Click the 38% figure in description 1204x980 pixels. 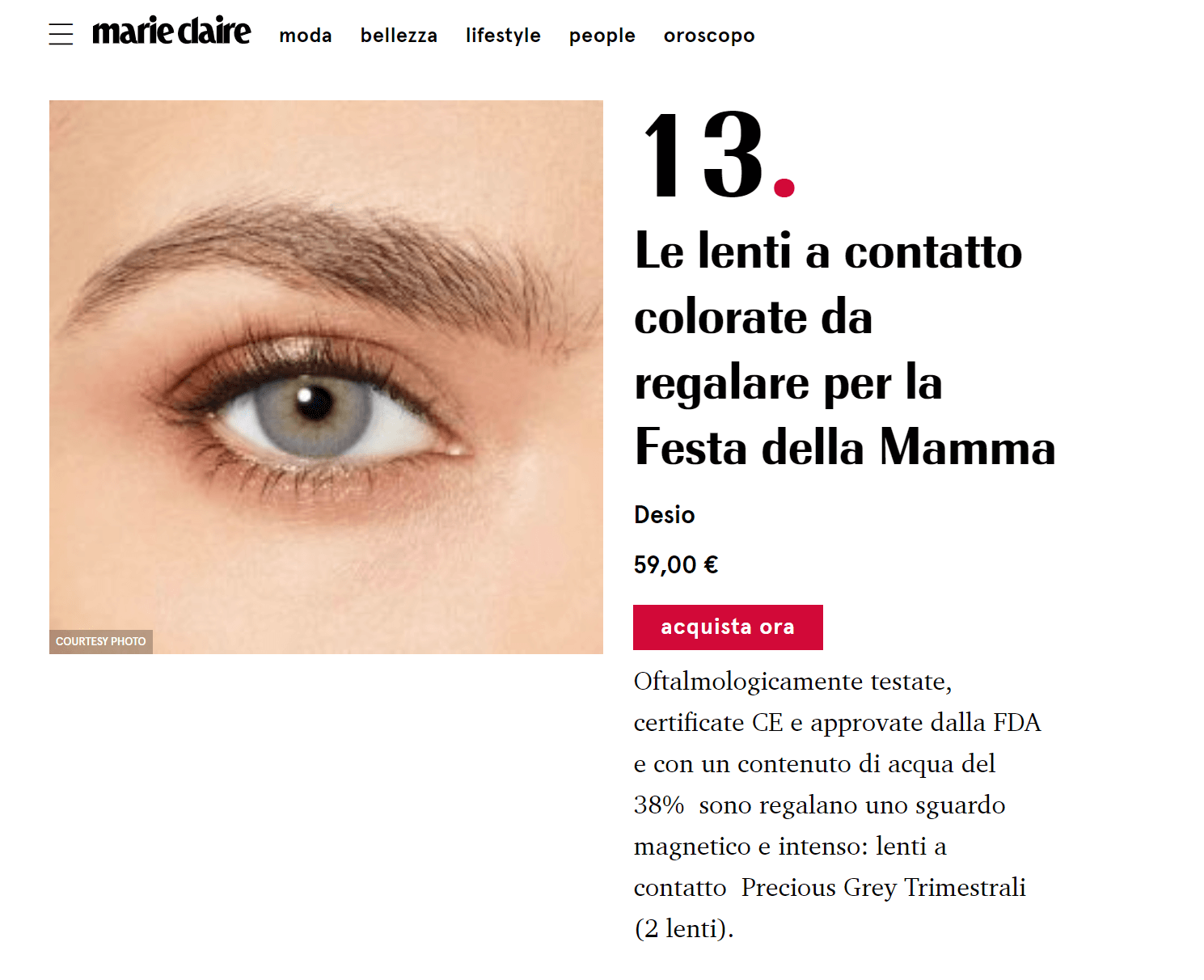pos(659,805)
